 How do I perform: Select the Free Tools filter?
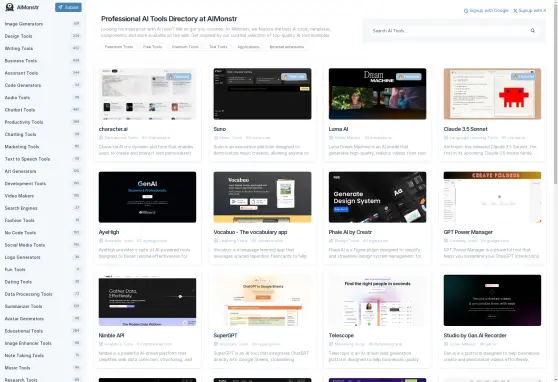pyautogui.click(x=152, y=47)
